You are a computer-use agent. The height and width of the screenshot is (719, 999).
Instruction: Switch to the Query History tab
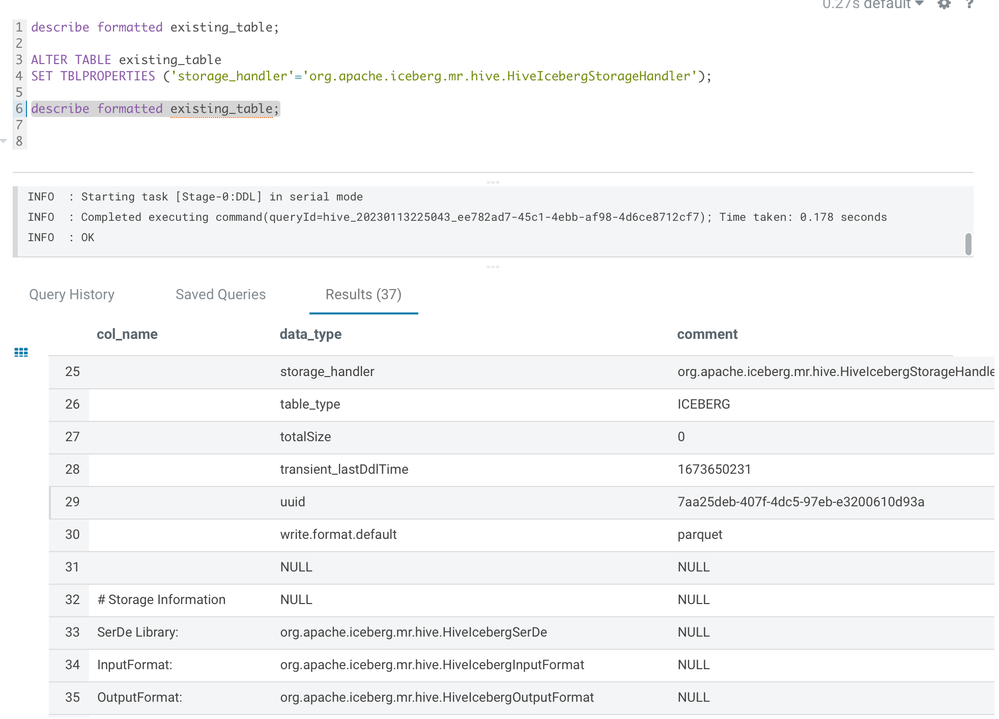point(72,294)
